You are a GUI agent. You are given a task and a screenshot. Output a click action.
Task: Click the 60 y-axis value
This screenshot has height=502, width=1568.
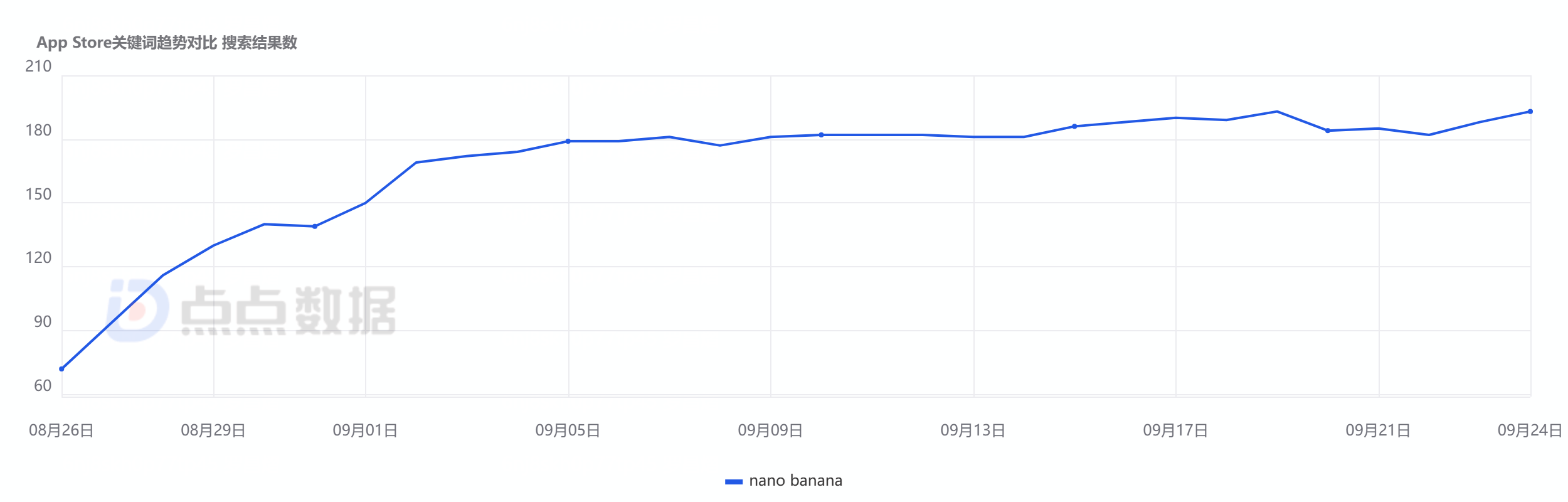point(43,386)
